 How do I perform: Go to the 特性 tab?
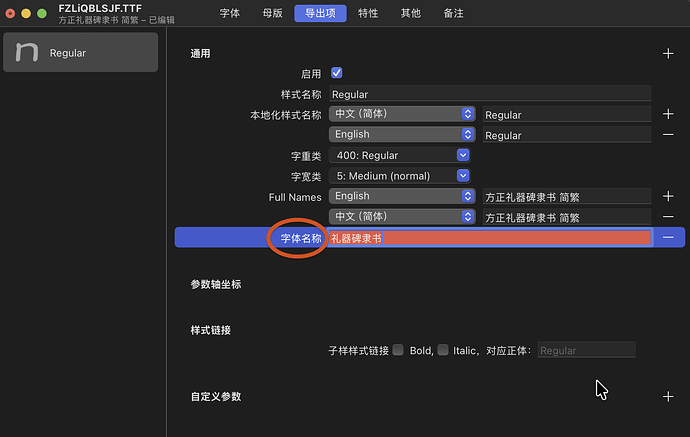(x=368, y=13)
